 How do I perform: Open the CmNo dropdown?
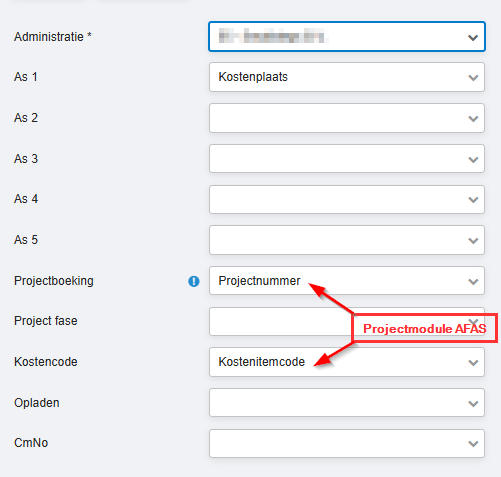click(347, 443)
